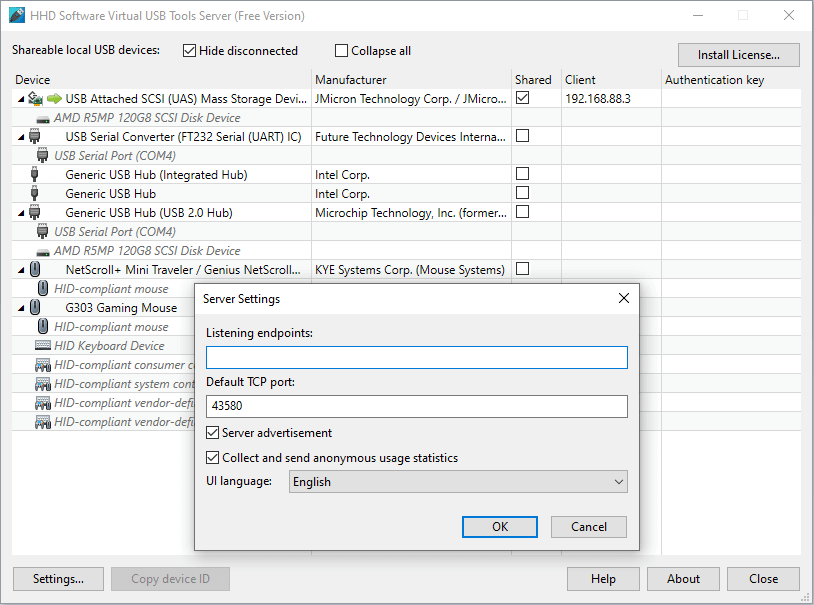Click Cancel in Server Settings dialog

tap(589, 527)
